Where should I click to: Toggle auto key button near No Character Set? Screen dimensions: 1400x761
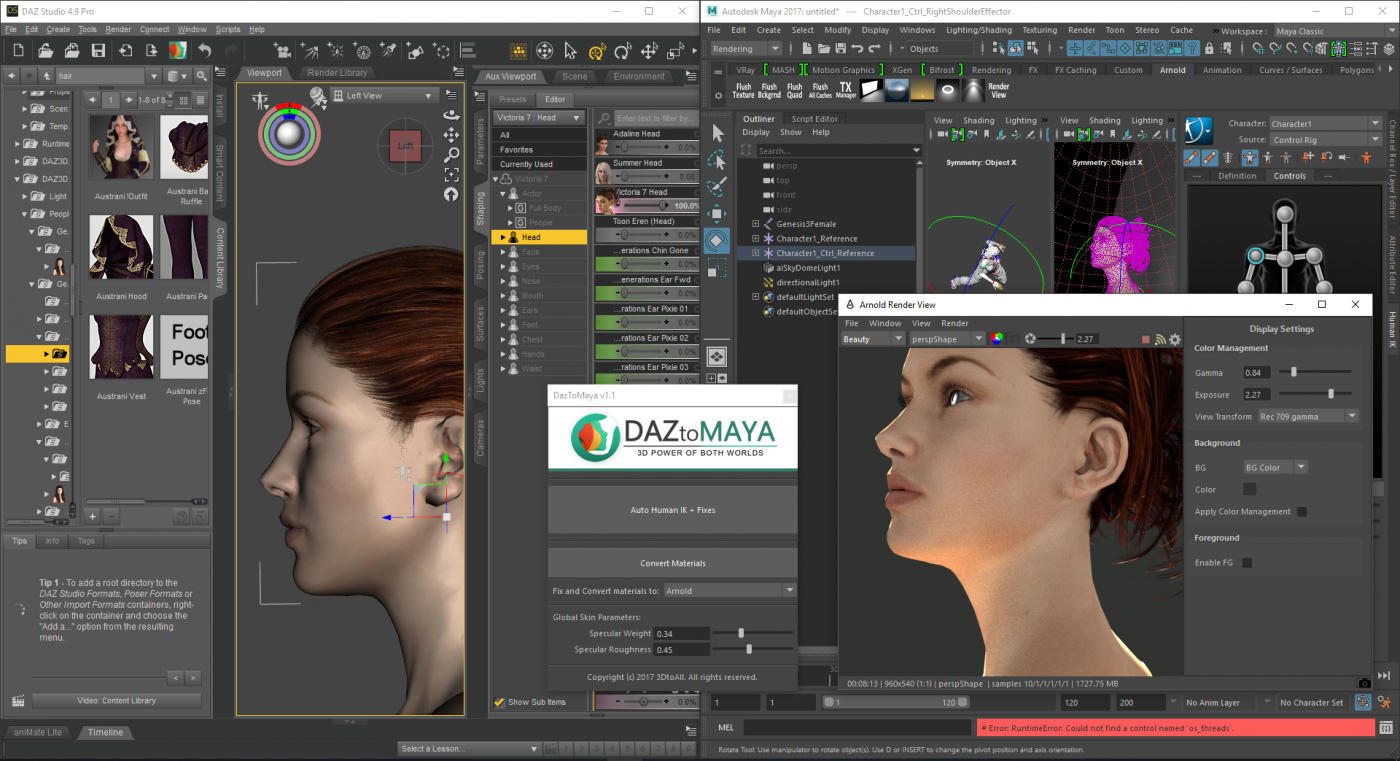click(1364, 703)
